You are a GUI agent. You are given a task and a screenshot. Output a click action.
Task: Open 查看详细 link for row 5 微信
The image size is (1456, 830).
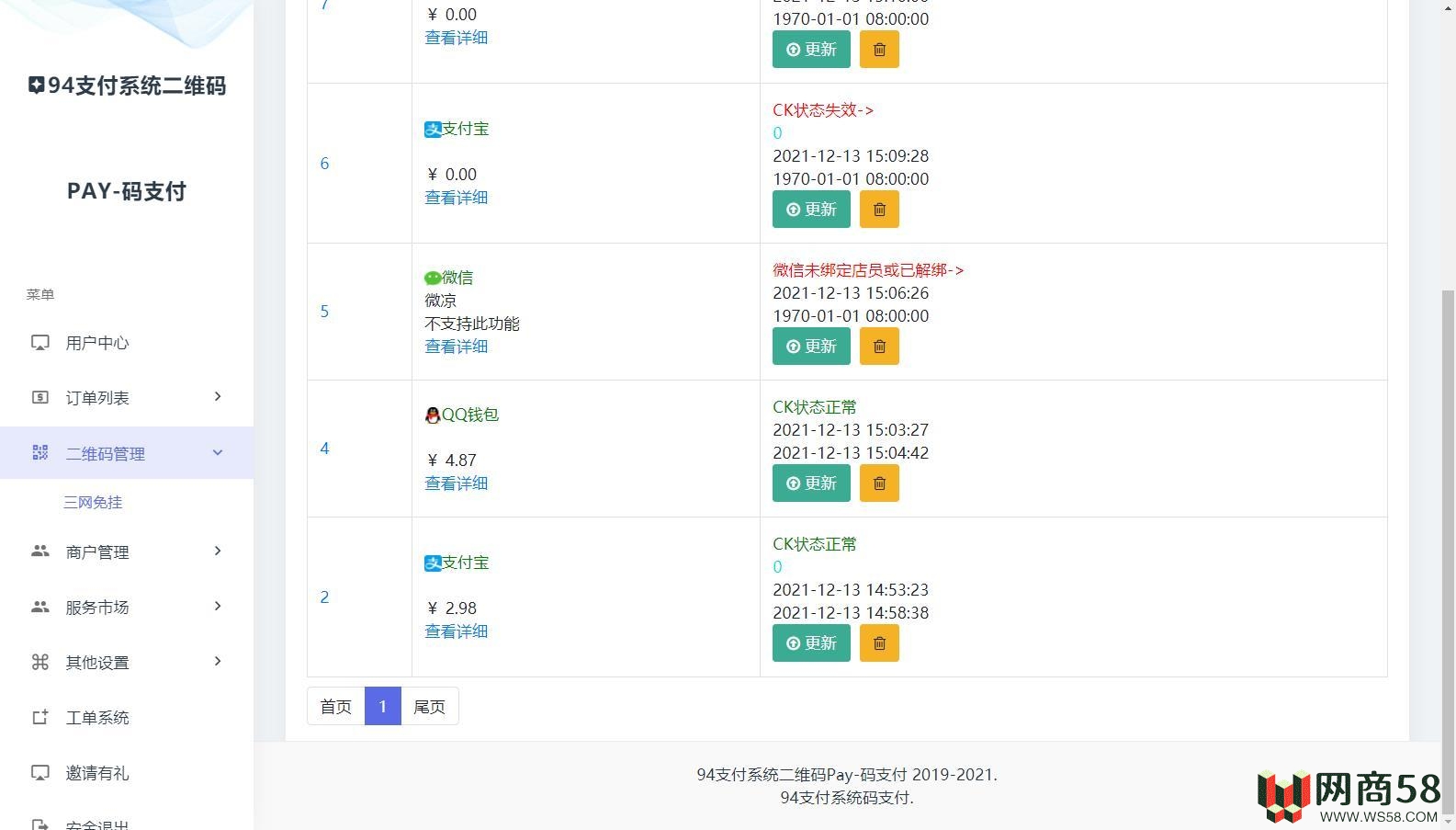coord(456,347)
